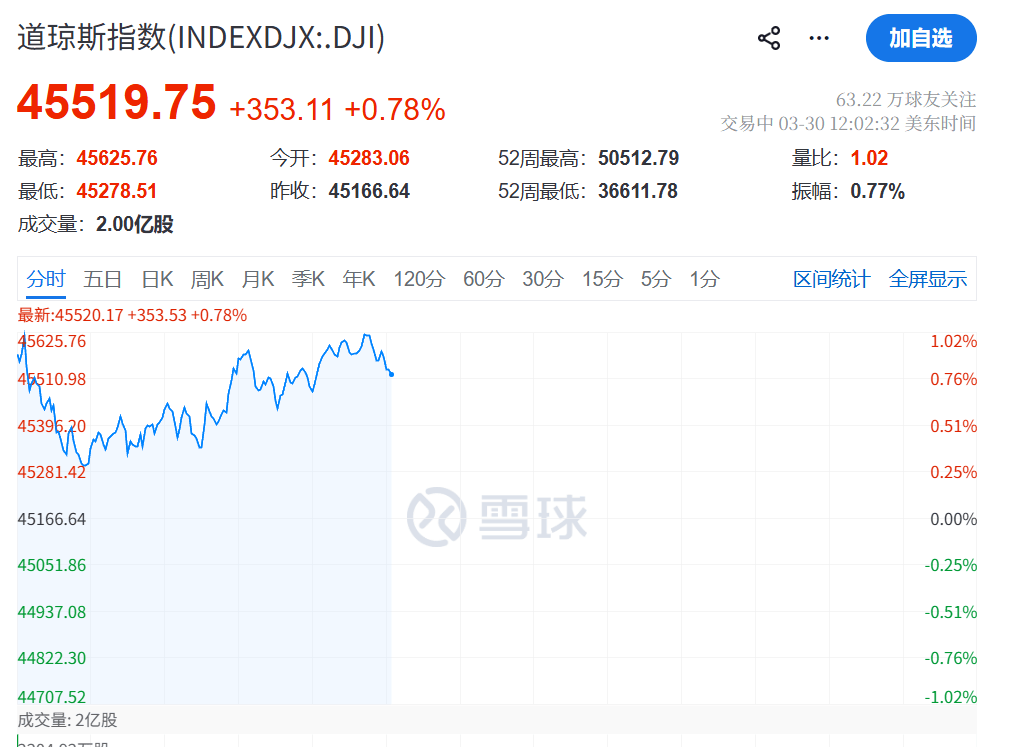1013x747 pixels.
Task: Select the 分时 chart tab
Action: [x=46, y=280]
